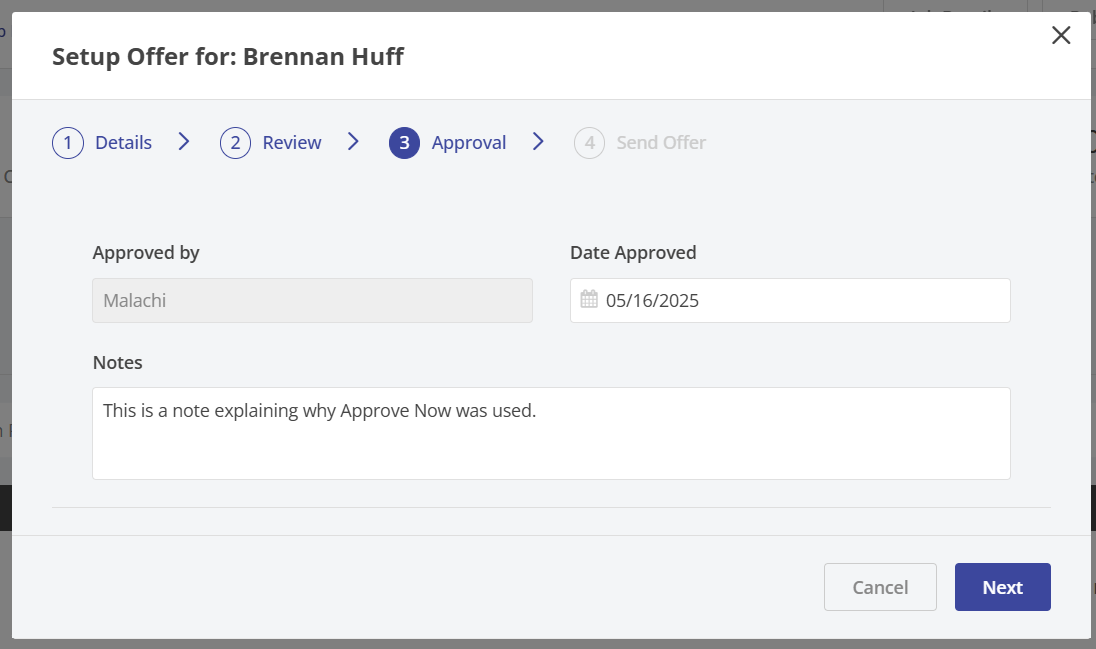The height and width of the screenshot is (649, 1096).
Task: Switch to the Review step
Action: 292,143
